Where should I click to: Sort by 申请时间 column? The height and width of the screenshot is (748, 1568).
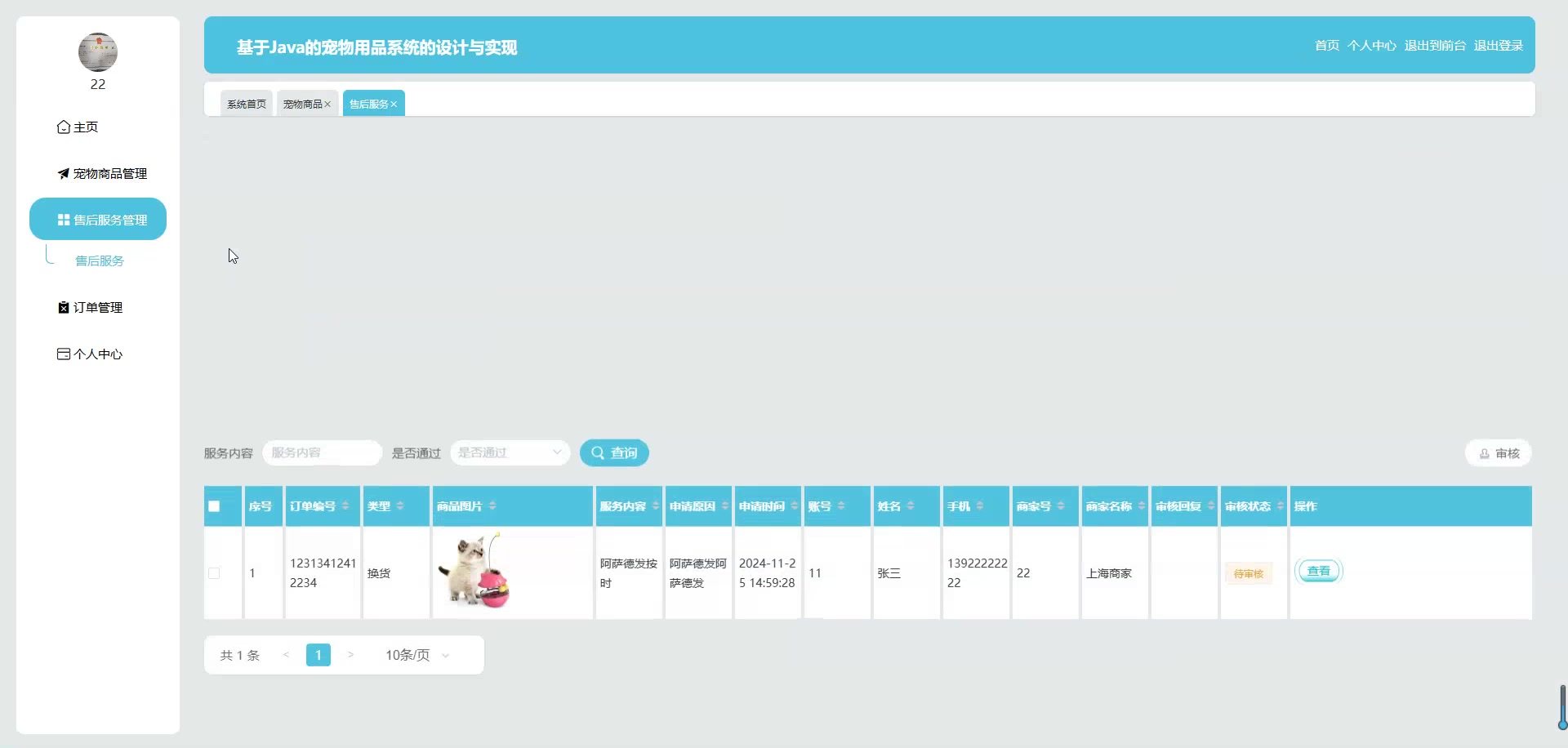(x=795, y=506)
